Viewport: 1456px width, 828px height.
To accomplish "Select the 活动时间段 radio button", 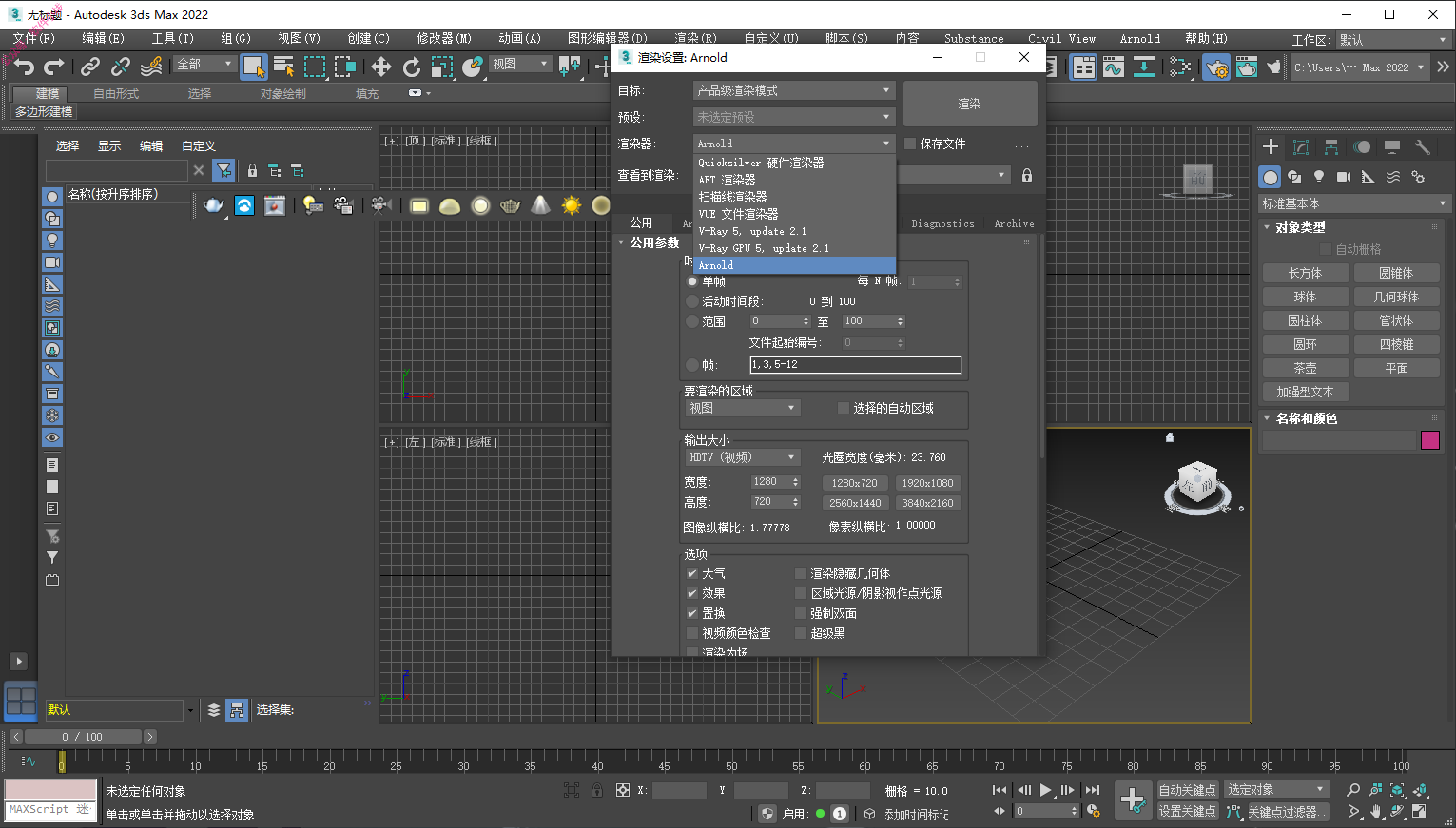I will pos(692,301).
